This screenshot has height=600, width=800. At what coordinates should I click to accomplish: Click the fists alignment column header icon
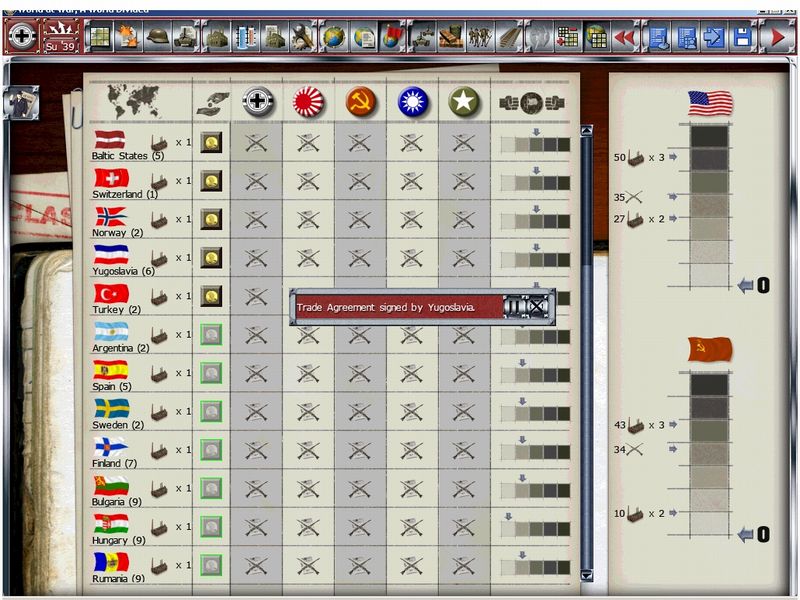[x=532, y=103]
